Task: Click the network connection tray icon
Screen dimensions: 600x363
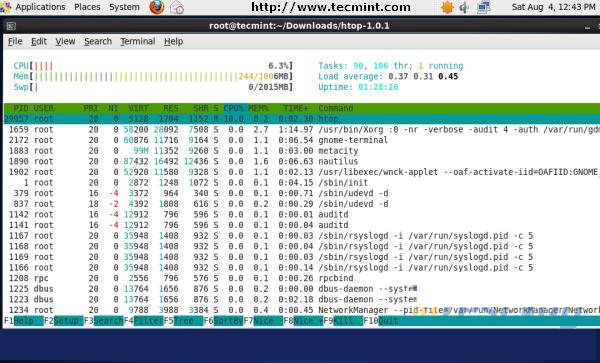Action: pyautogui.click(x=484, y=7)
